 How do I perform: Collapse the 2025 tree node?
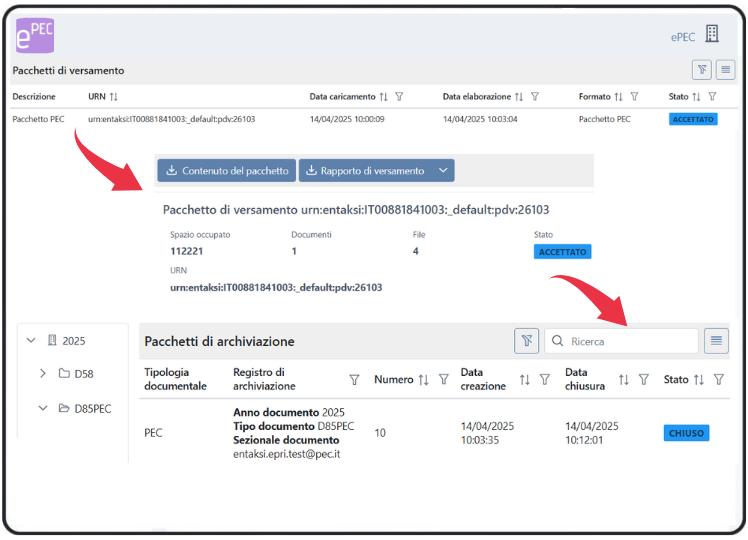point(31,341)
